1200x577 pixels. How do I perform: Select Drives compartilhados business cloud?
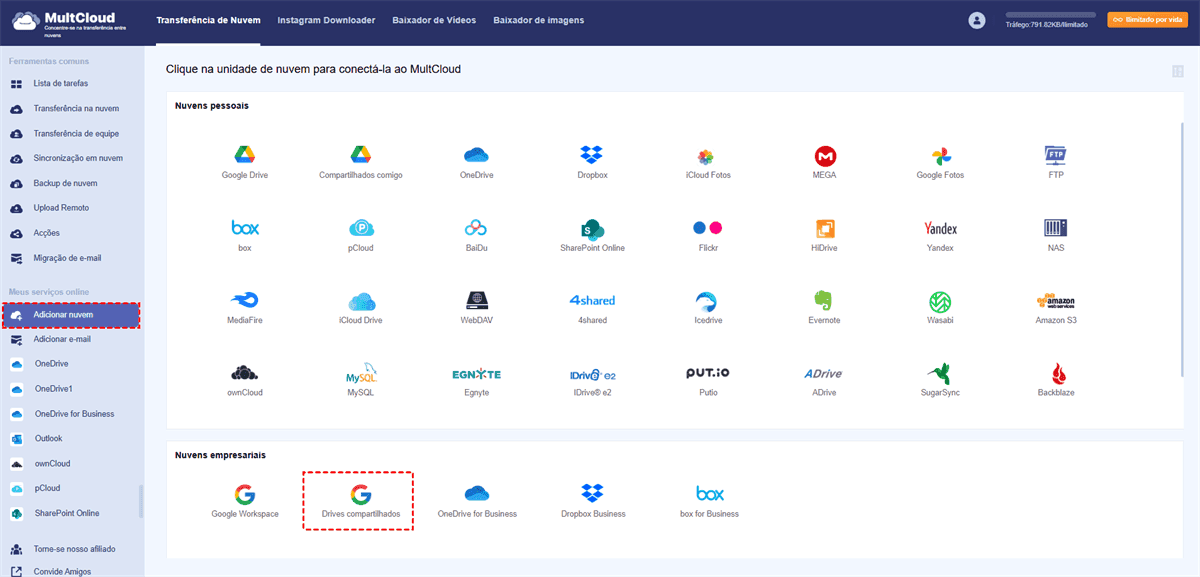360,496
